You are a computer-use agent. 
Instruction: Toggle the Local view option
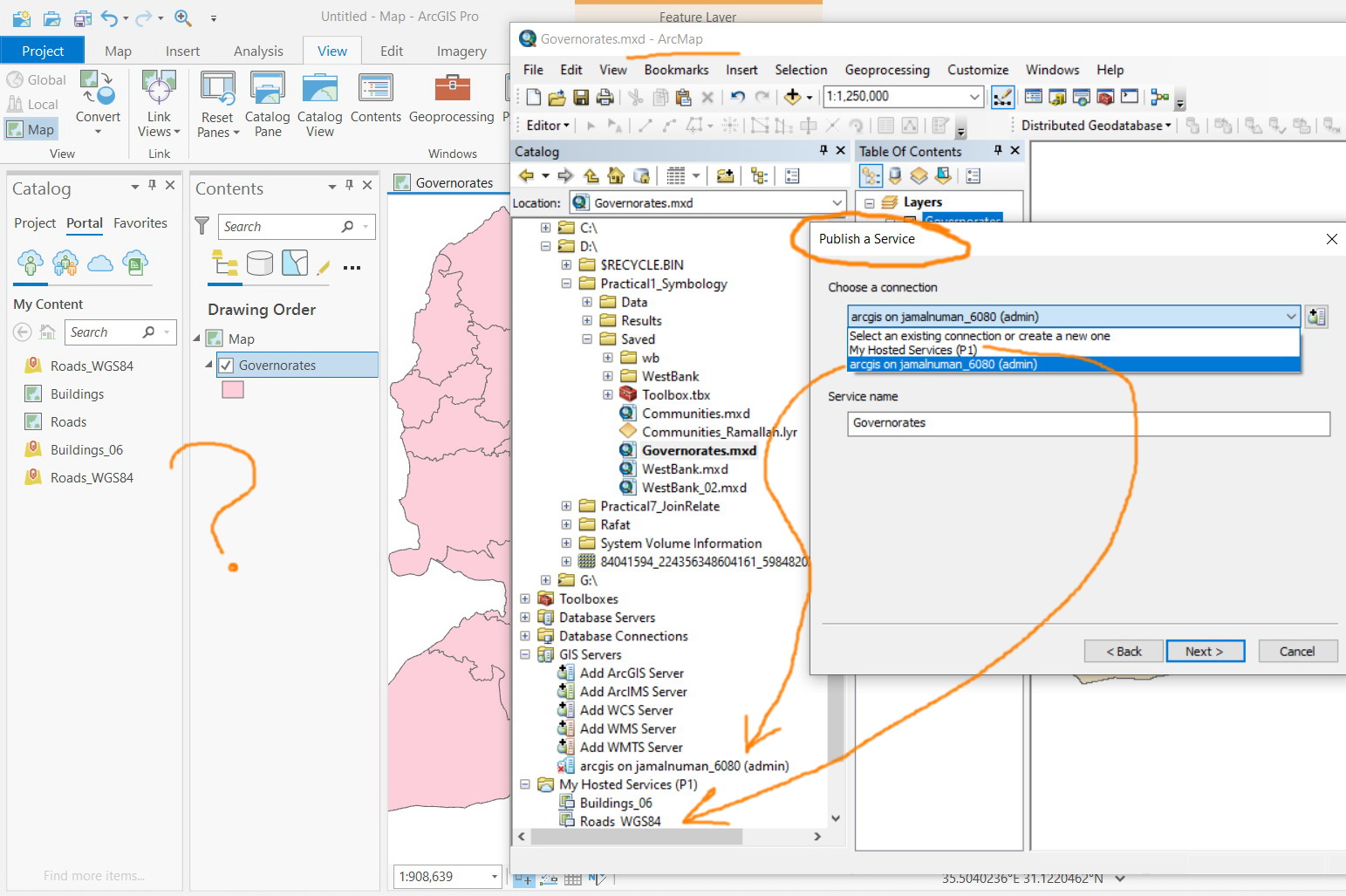click(33, 105)
